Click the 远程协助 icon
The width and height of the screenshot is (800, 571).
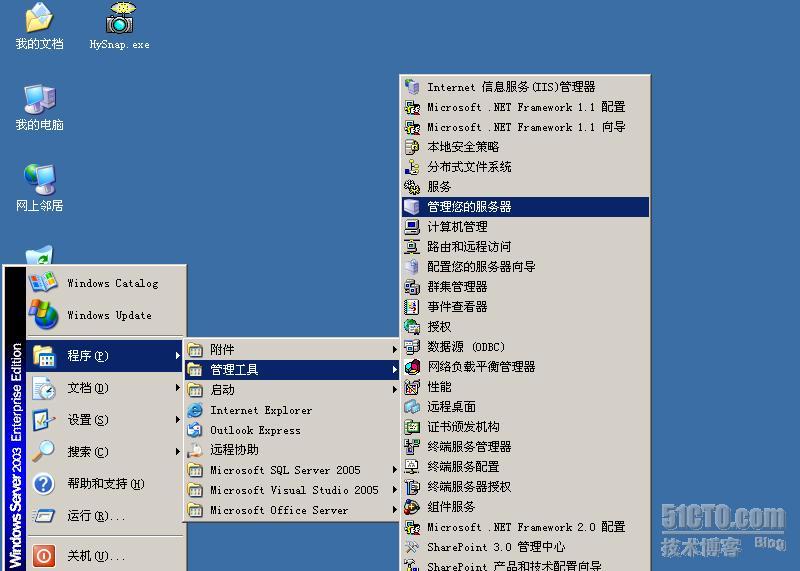[x=194, y=450]
